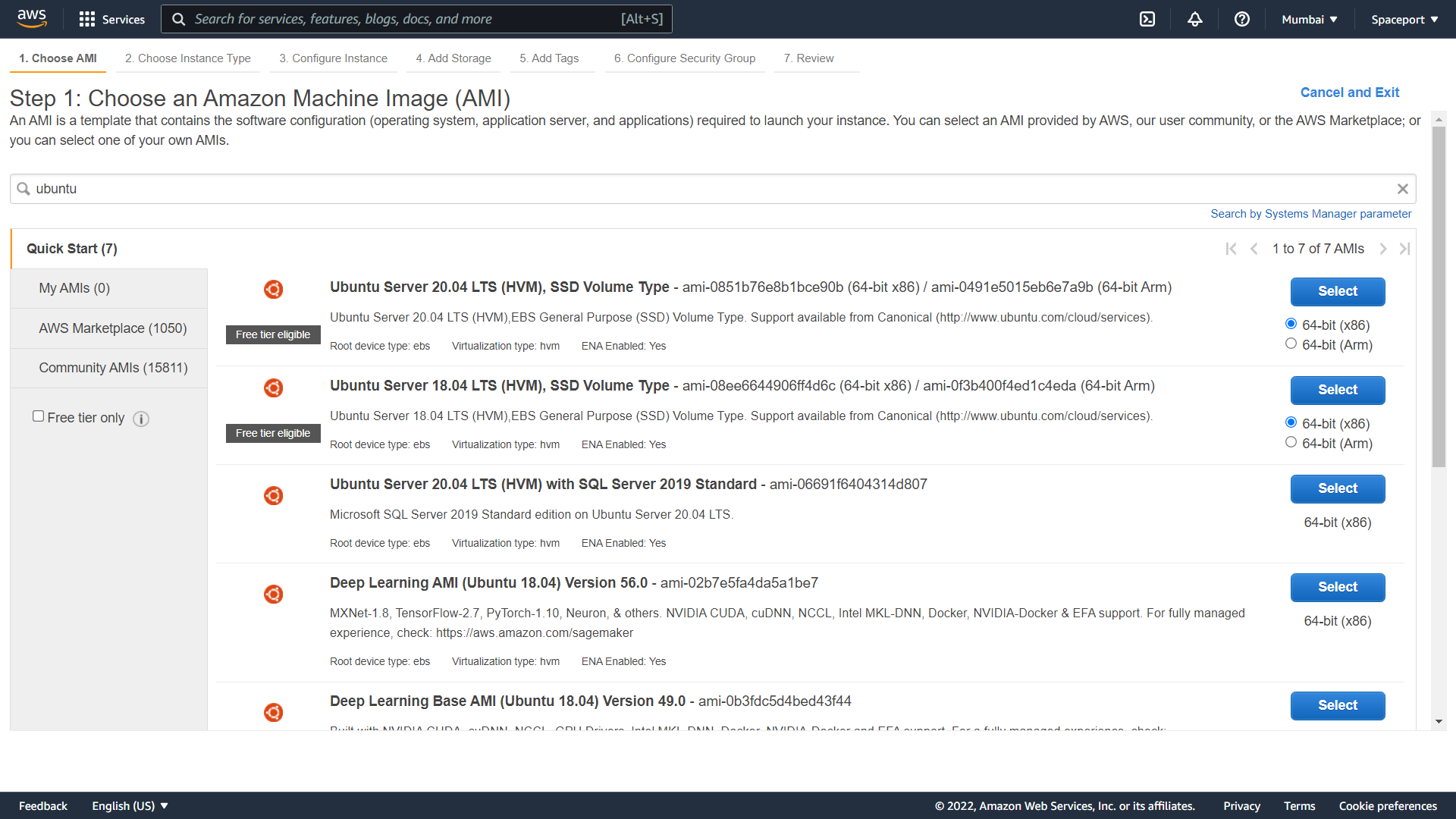Enable the Free tier only checkbox
Viewport: 1456px width, 819px height.
point(38,416)
